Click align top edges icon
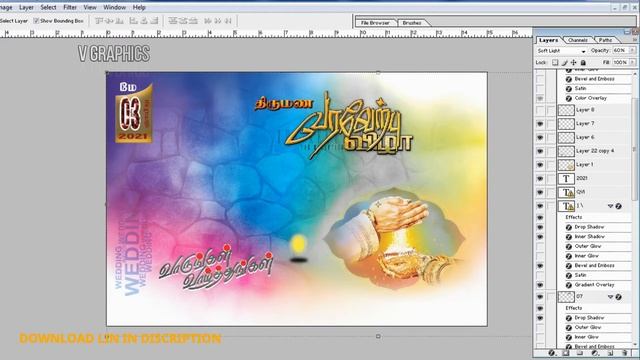Viewport: 640px width, 360px height. (x=100, y=20)
